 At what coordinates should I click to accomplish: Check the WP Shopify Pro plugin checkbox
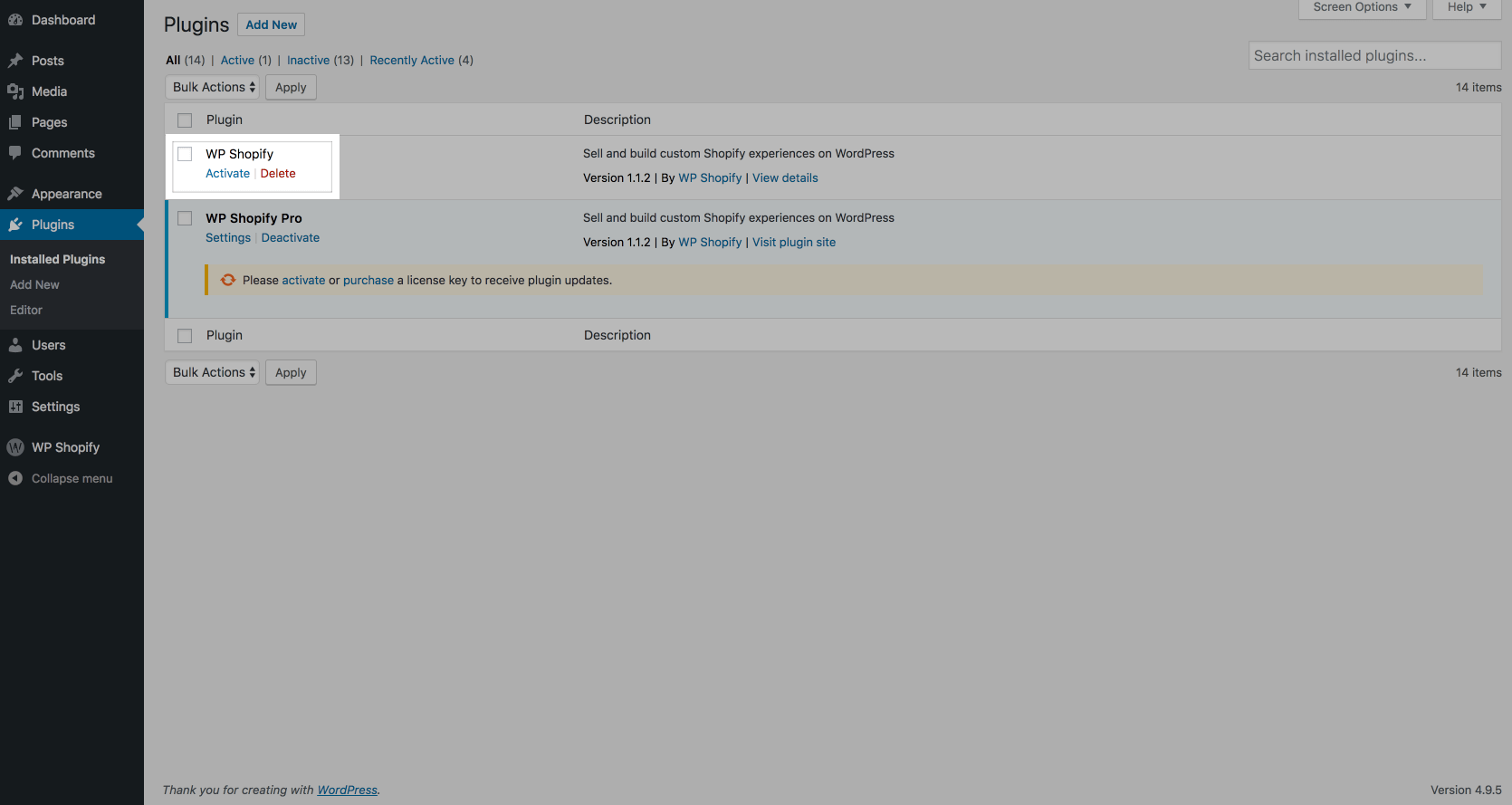click(185, 218)
